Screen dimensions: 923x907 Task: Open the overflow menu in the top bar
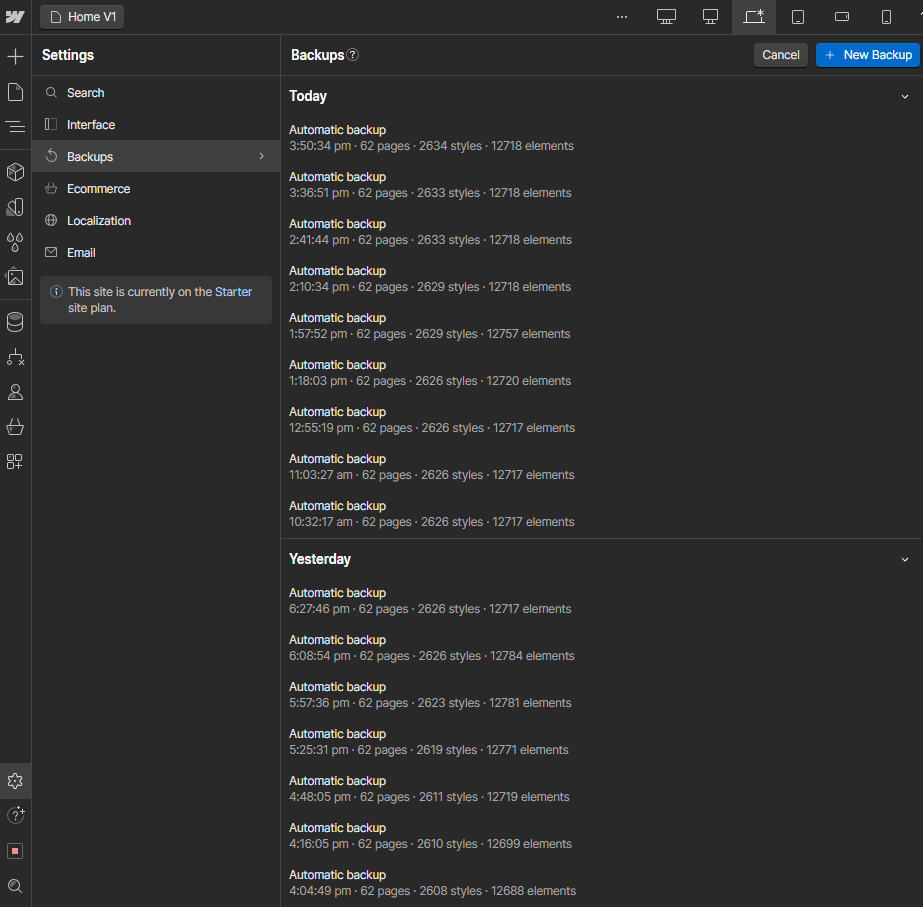(x=622, y=16)
